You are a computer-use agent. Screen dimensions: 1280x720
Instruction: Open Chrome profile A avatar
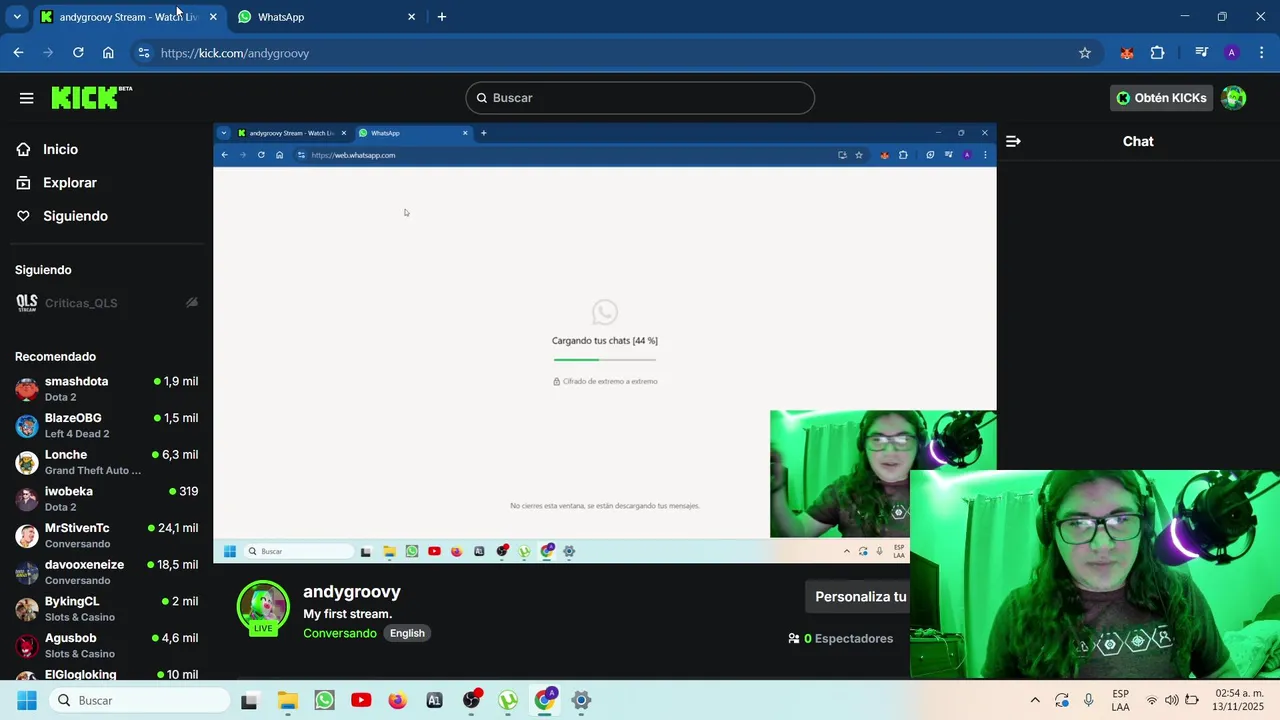pyautogui.click(x=1232, y=53)
